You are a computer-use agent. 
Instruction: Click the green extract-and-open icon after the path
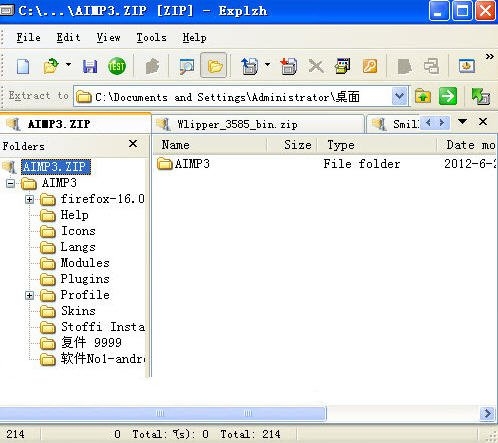(480, 97)
